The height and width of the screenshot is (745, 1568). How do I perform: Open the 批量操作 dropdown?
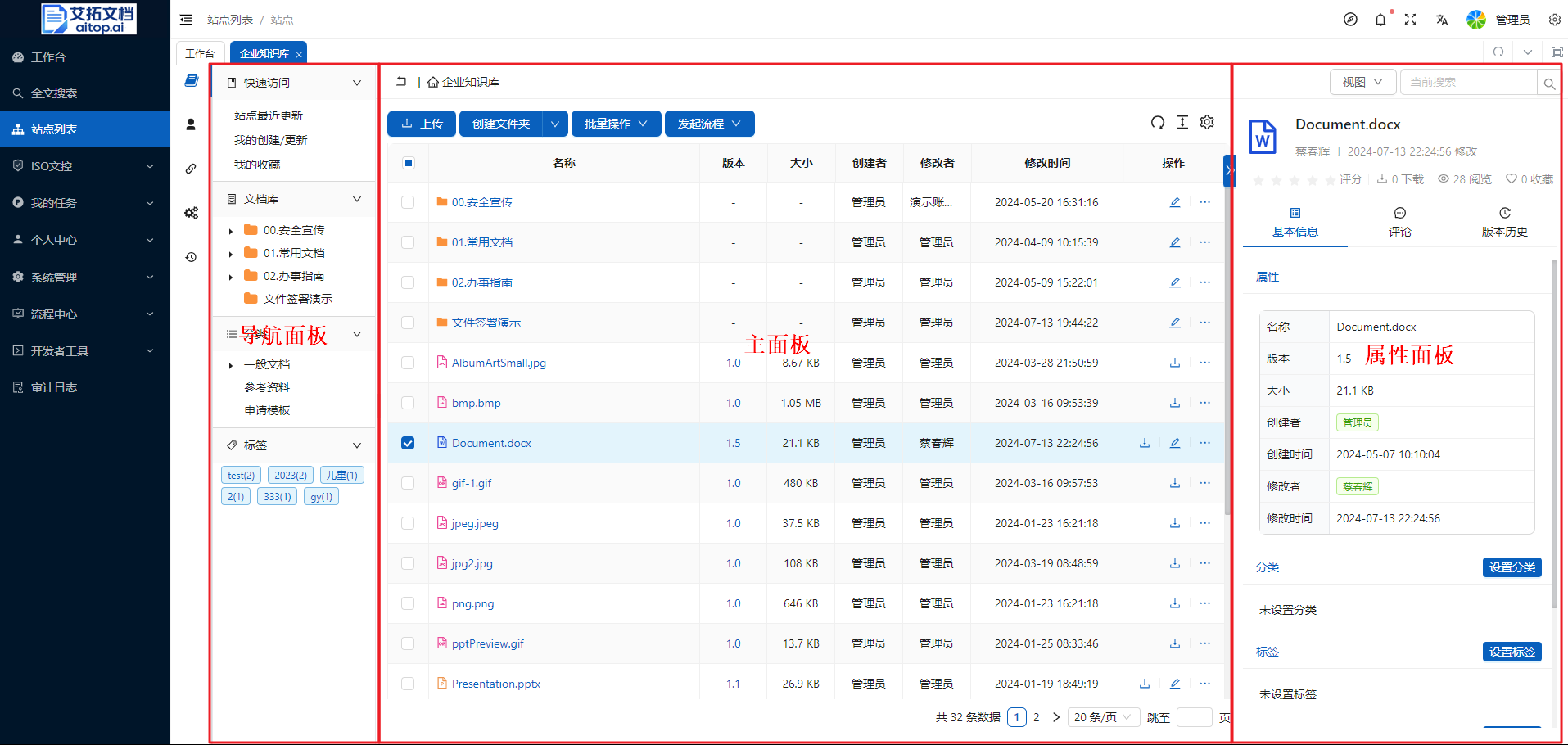[616, 124]
